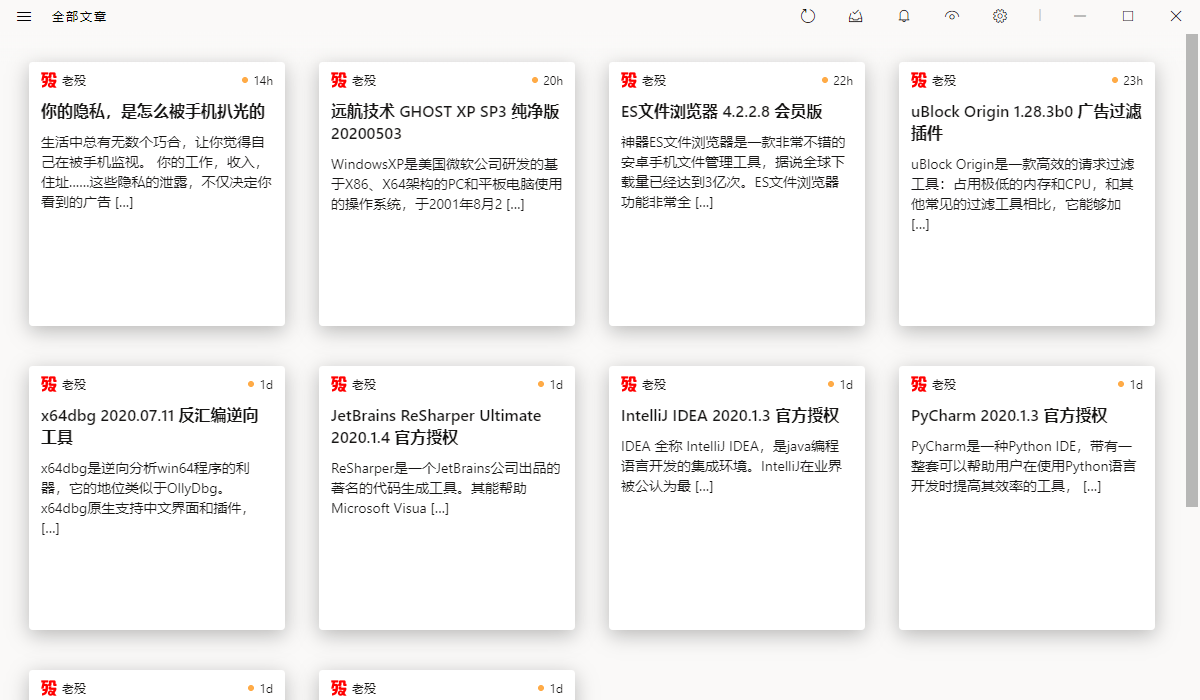Minimize the reader window
This screenshot has height=700, width=1200.
[1080, 16]
